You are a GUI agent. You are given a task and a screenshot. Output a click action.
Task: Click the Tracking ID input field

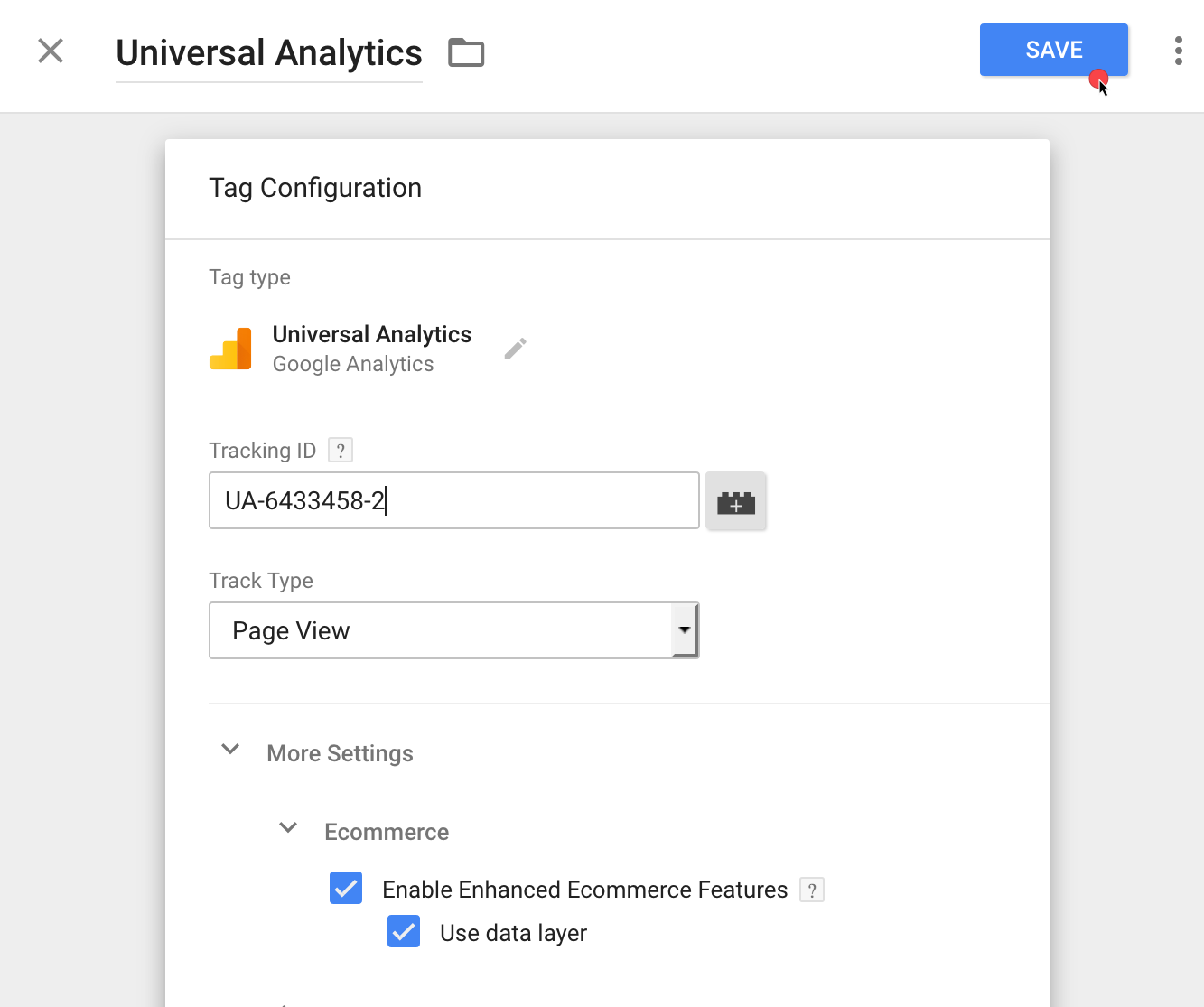pos(454,500)
